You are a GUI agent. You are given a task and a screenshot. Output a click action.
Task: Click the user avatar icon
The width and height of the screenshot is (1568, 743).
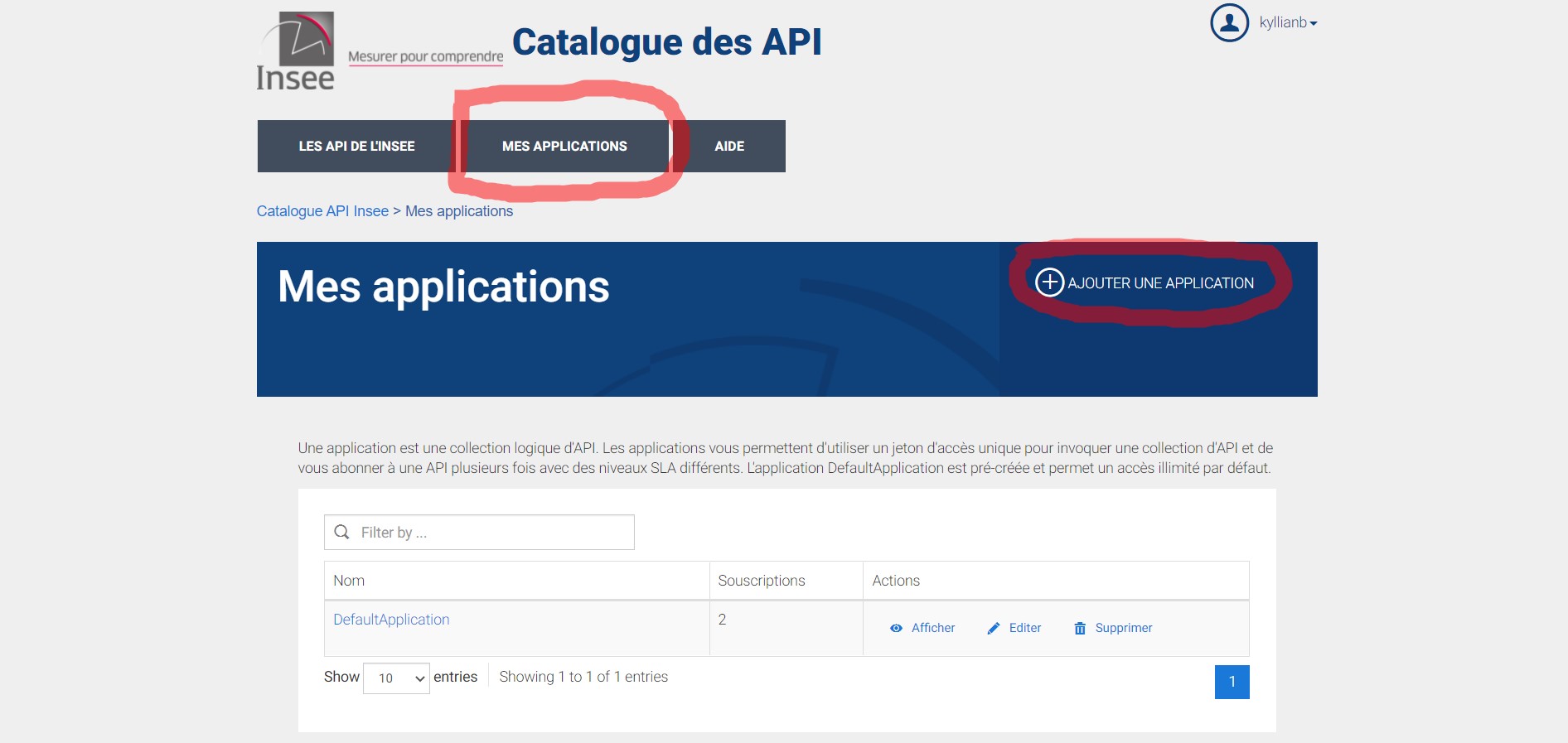coord(1229,22)
